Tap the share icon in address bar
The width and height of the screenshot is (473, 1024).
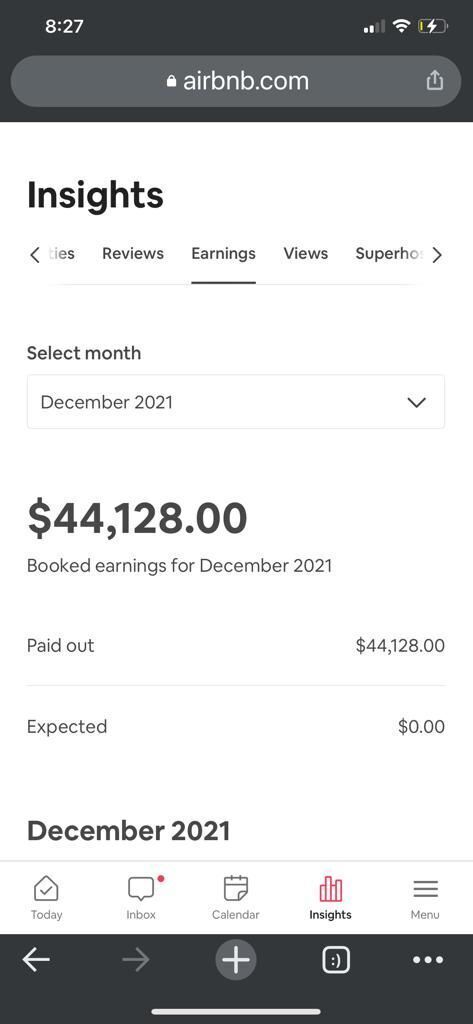tap(434, 80)
